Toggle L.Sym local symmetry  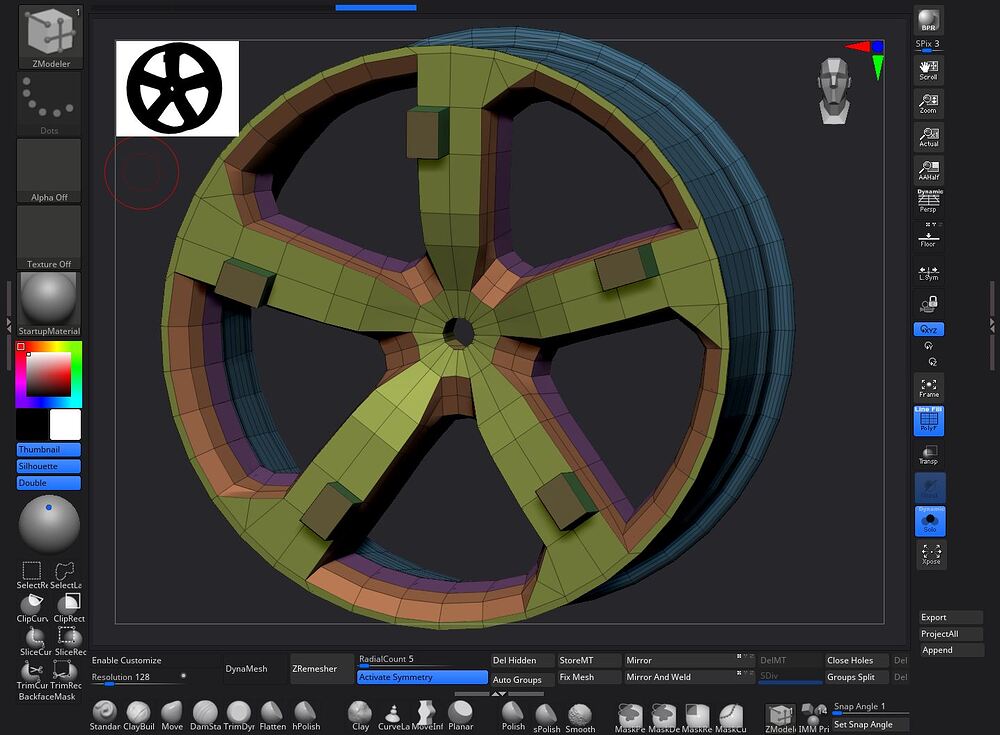click(x=929, y=273)
